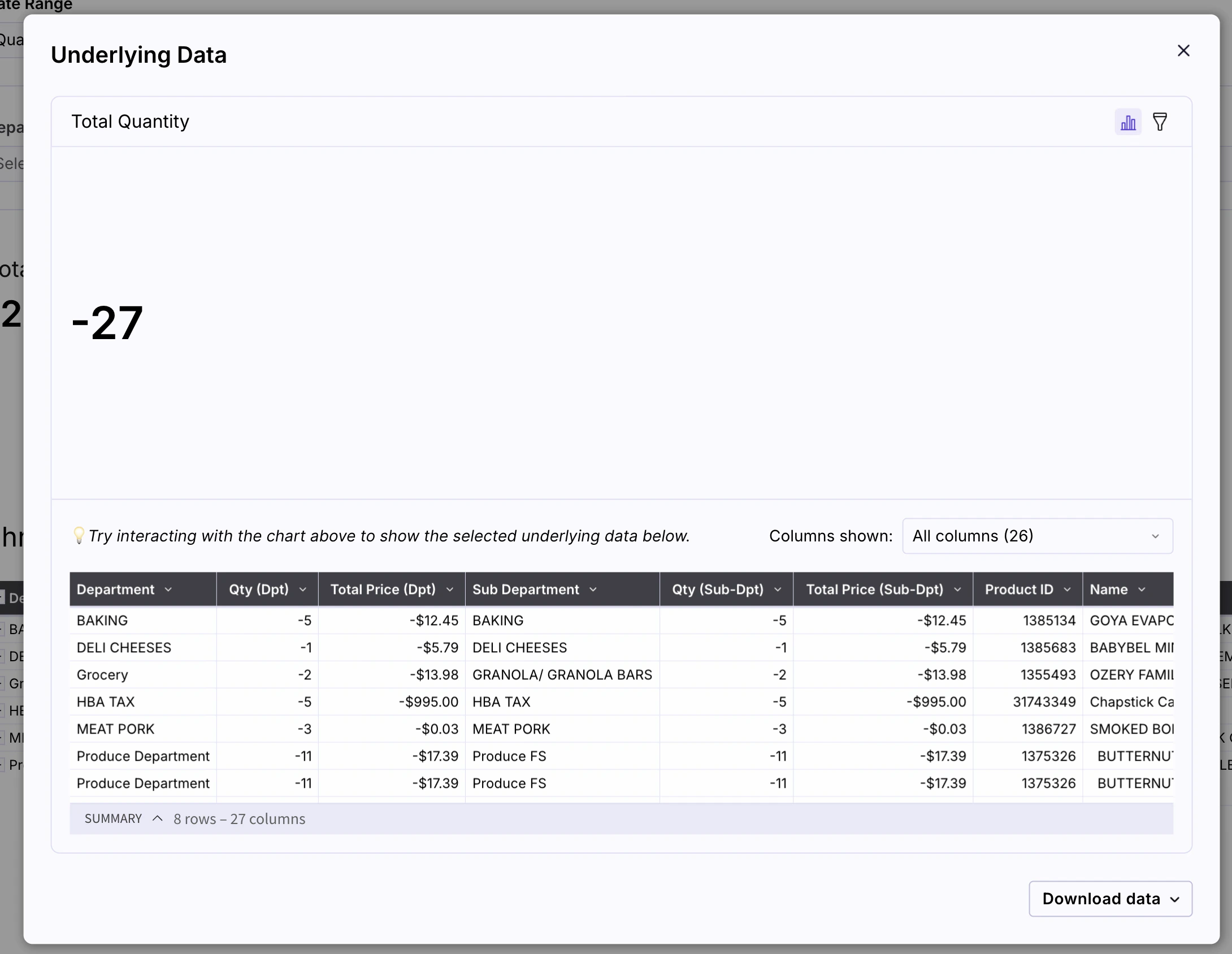Screen dimensions: 1232x954
Task: Select the bar chart view icon
Action: pos(1127,122)
